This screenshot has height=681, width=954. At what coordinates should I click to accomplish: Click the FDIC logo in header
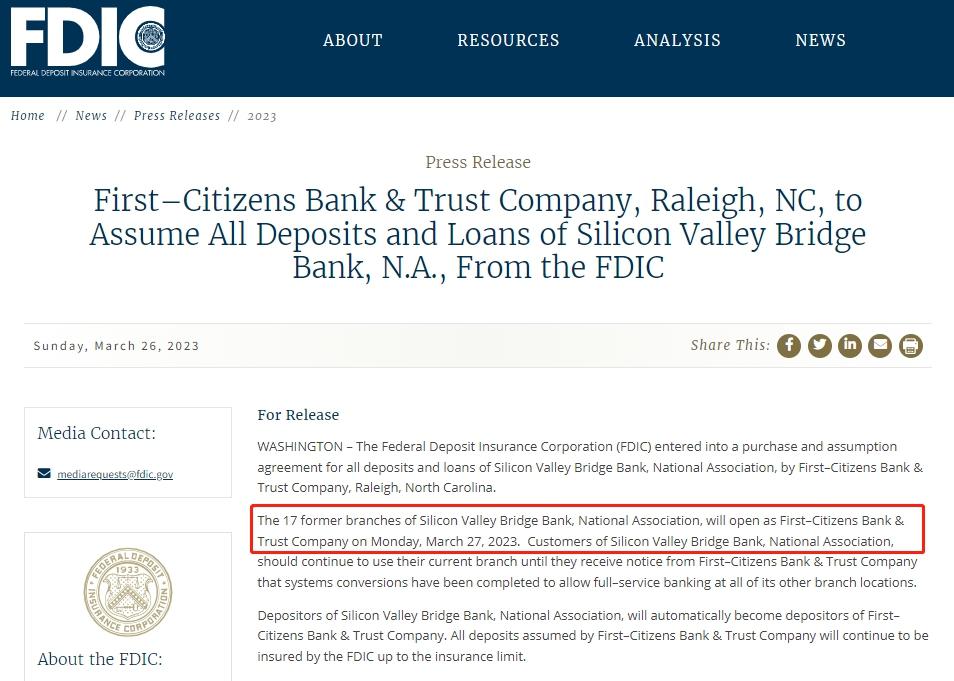coord(88,41)
